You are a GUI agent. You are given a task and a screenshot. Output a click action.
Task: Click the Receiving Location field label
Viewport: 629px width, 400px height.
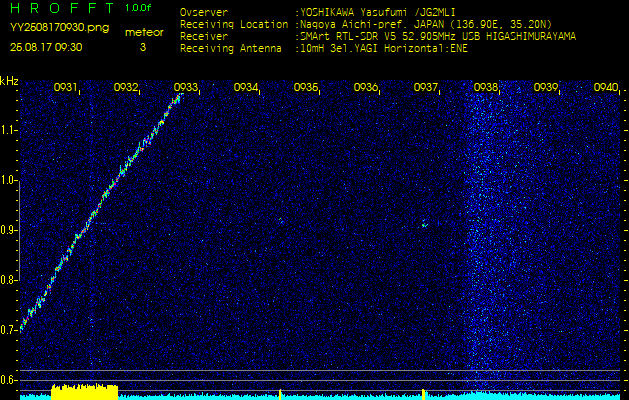[x=234, y=24]
